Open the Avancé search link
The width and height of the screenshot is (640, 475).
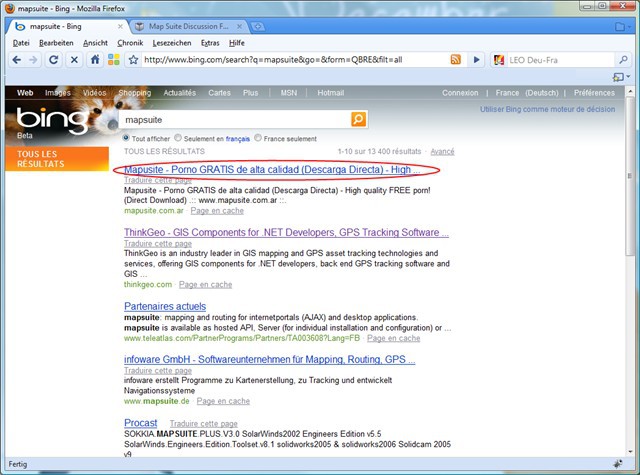click(x=442, y=151)
